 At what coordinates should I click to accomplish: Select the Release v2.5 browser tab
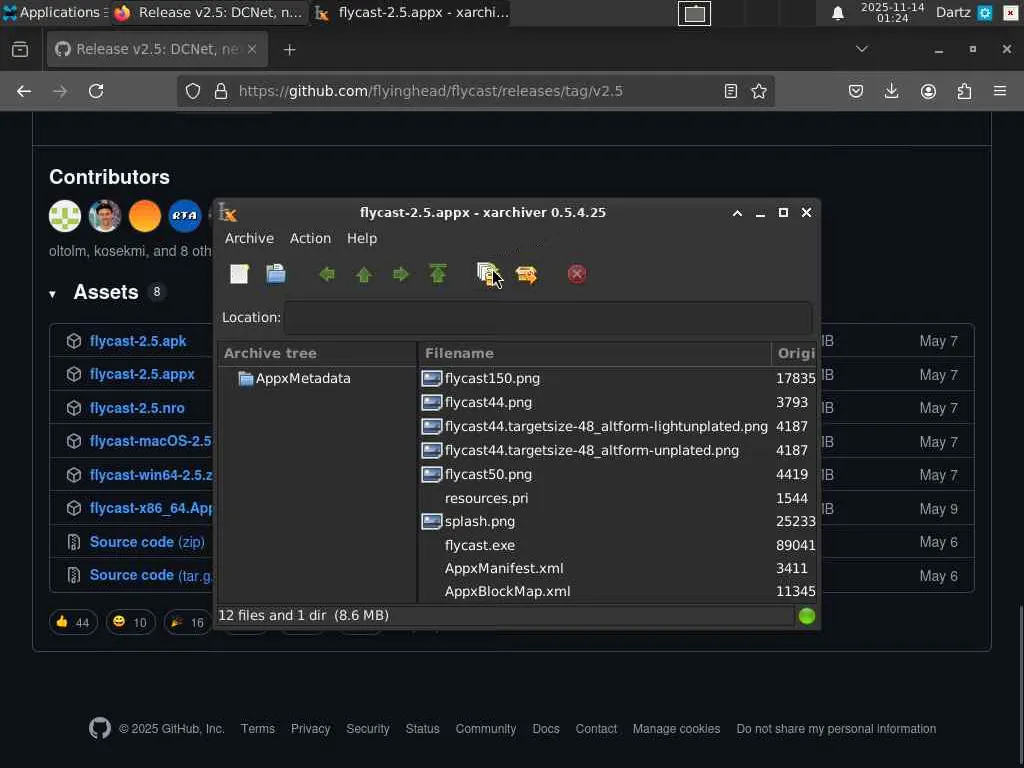click(157, 50)
